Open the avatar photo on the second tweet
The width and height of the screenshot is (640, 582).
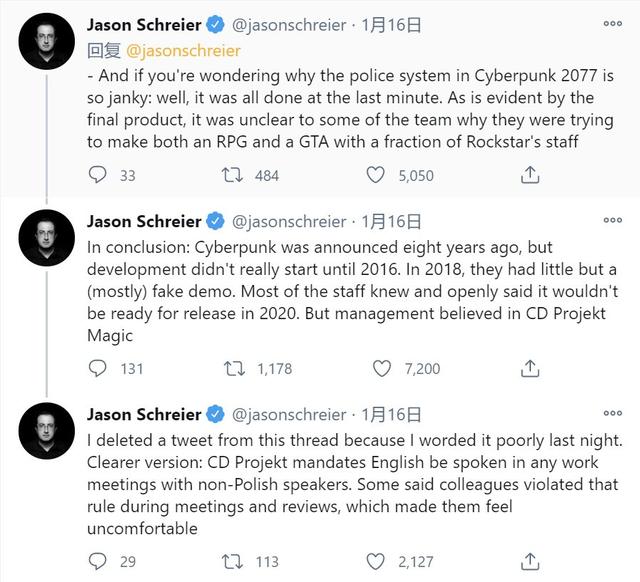tap(47, 238)
